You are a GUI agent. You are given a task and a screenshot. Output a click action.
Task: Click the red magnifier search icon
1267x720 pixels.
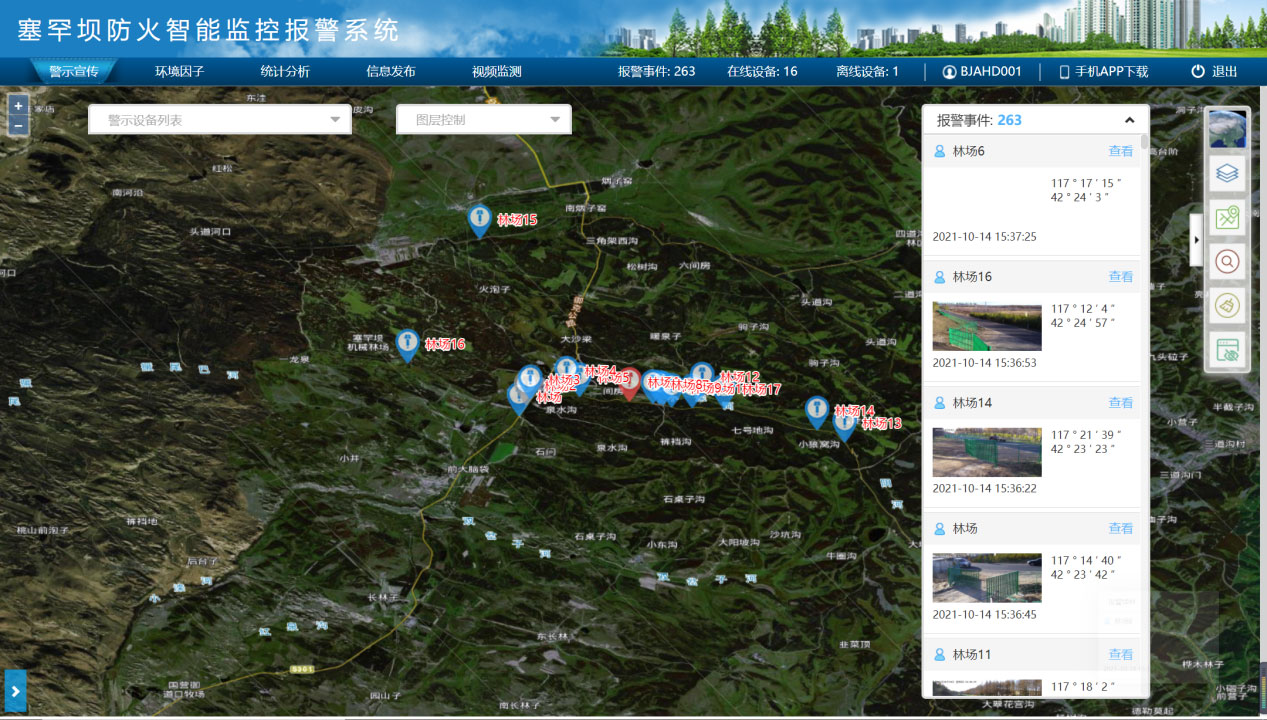(1227, 261)
